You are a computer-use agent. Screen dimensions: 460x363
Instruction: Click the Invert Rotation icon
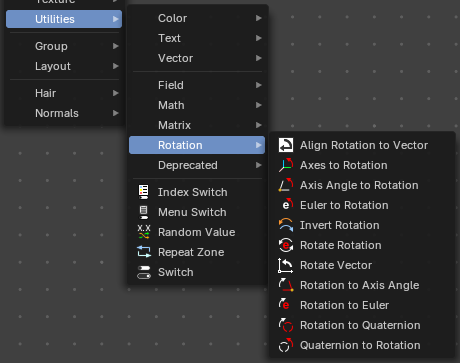[286, 225]
